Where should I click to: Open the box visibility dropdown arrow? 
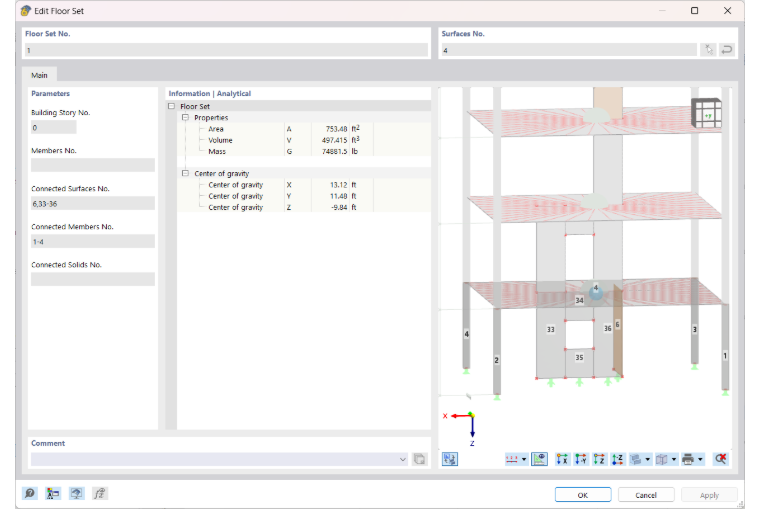coord(674,460)
